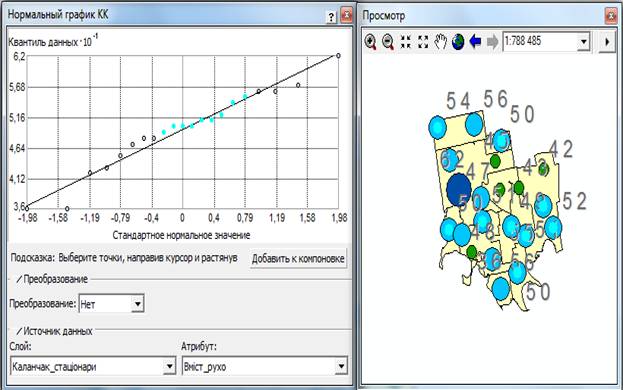Close the Нормальный график КК window
The height and width of the screenshot is (390, 623).
tap(346, 15)
